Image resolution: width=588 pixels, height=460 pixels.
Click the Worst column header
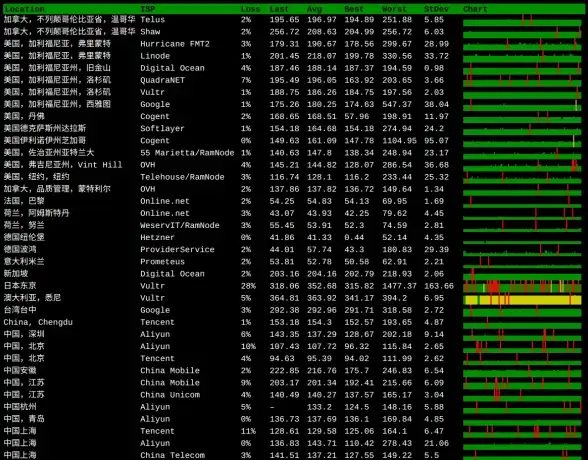[x=394, y=9]
